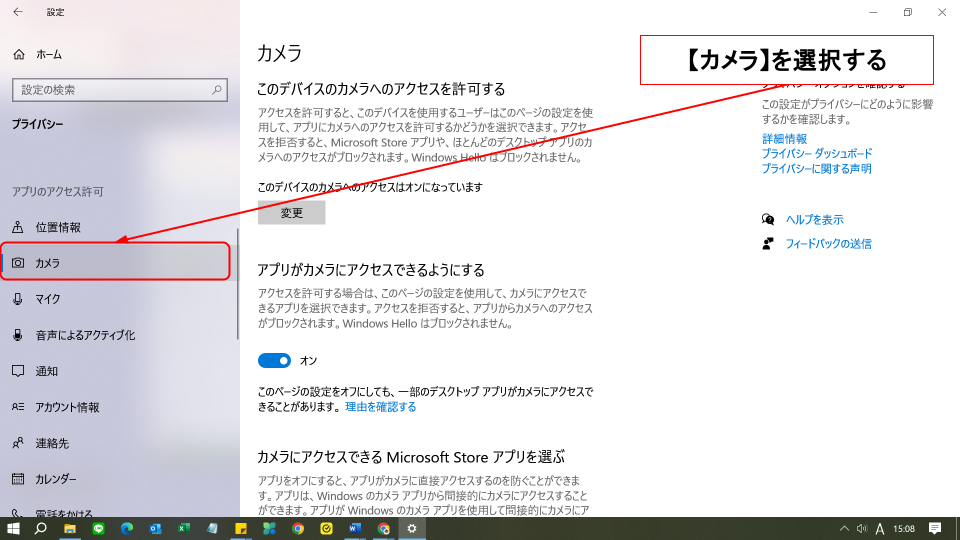
Task: Open 音声によるアクティブ化 settings
Action: (85, 335)
